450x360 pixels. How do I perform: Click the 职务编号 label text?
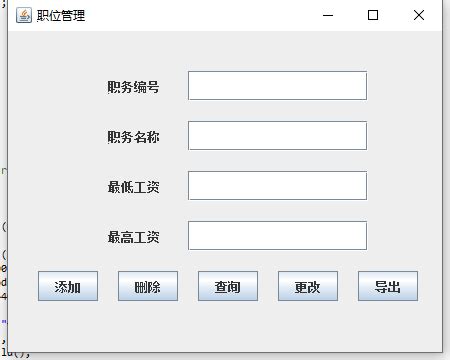pyautogui.click(x=133, y=87)
